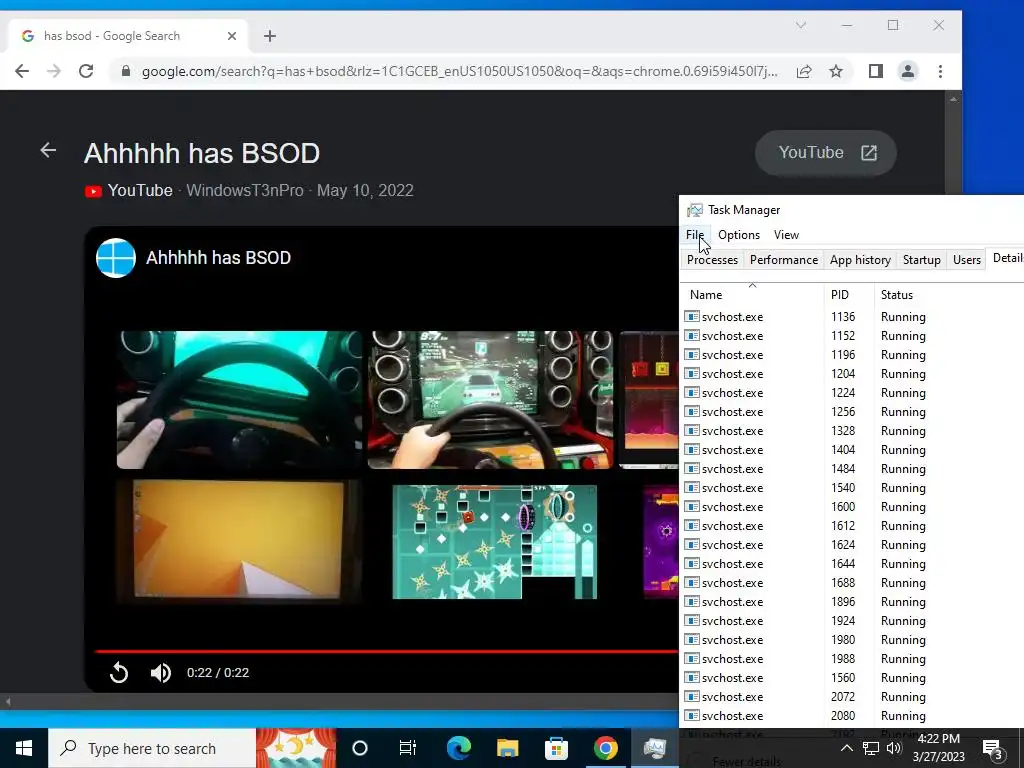This screenshot has width=1024, height=768.
Task: Show hidden system tray icons
Action: [x=846, y=748]
